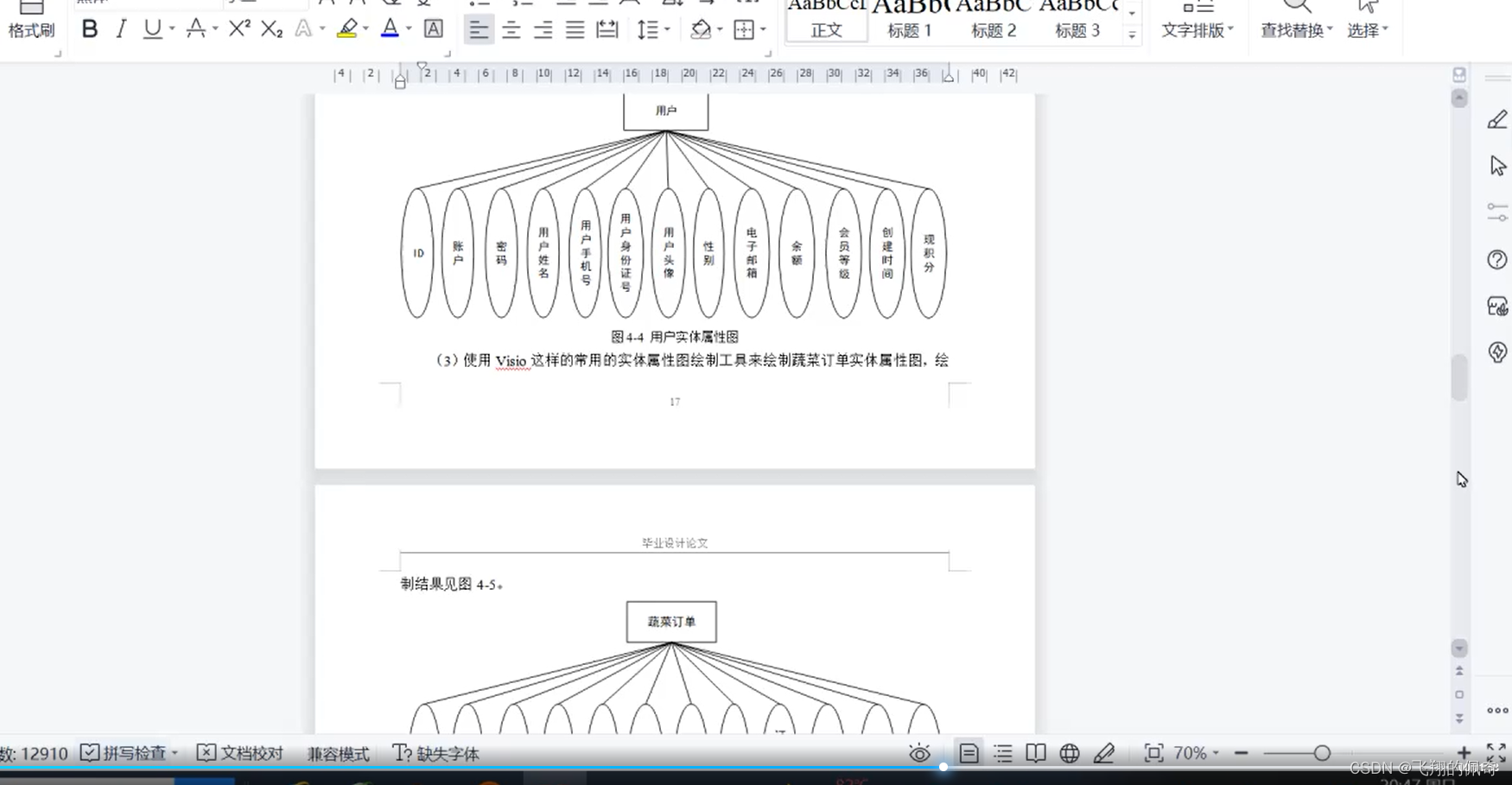Open the more options ellipsis in sidebar
Image resolution: width=1512 pixels, height=785 pixels.
(1497, 711)
